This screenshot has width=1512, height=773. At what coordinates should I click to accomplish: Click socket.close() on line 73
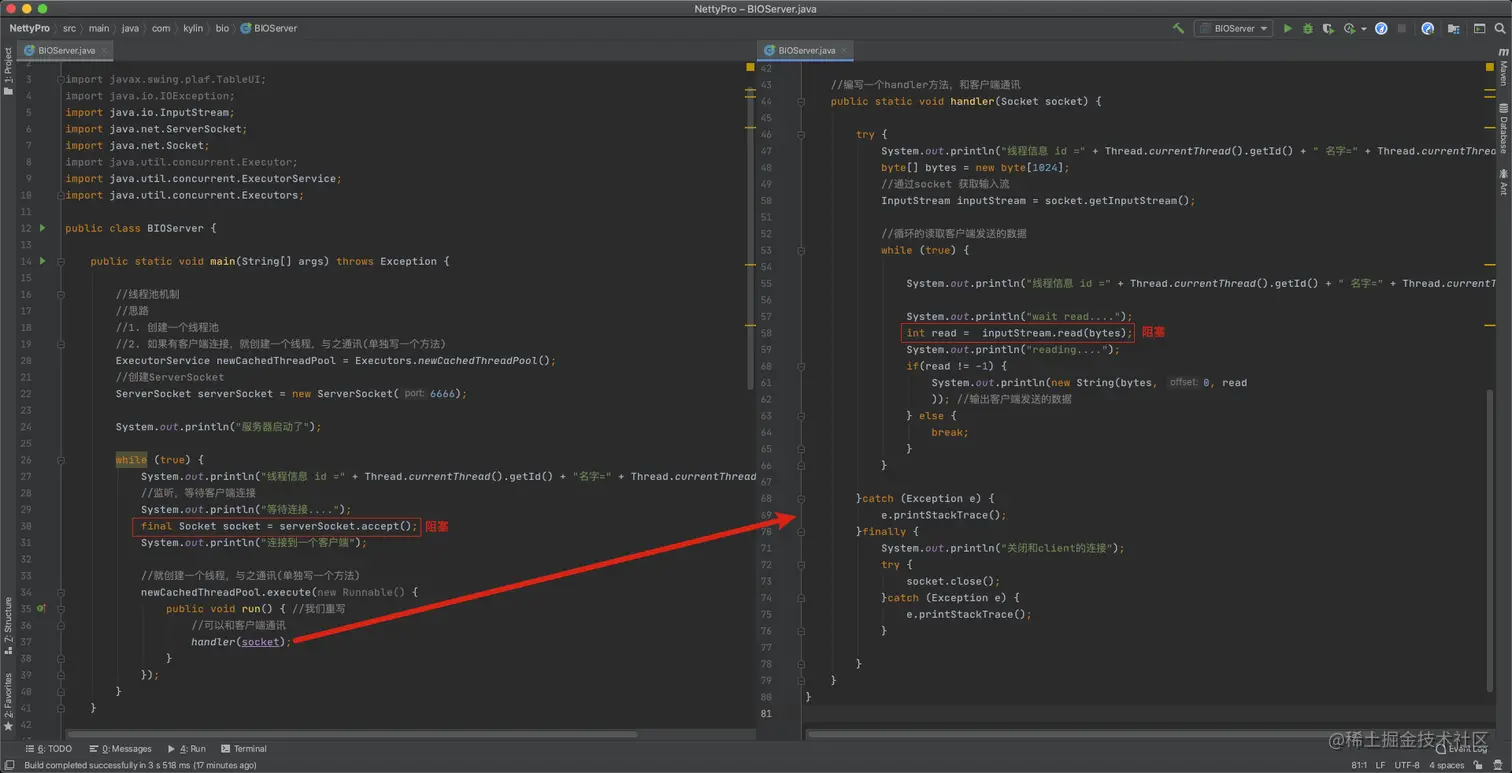(953, 581)
